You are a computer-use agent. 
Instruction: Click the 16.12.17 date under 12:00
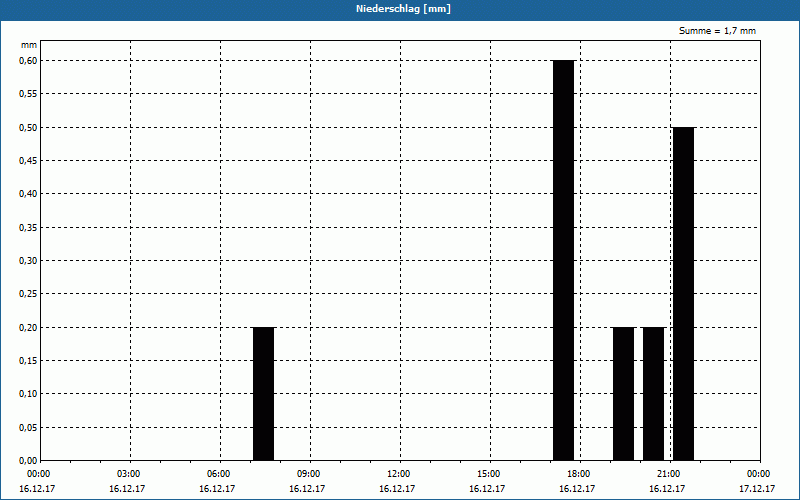tap(397, 489)
